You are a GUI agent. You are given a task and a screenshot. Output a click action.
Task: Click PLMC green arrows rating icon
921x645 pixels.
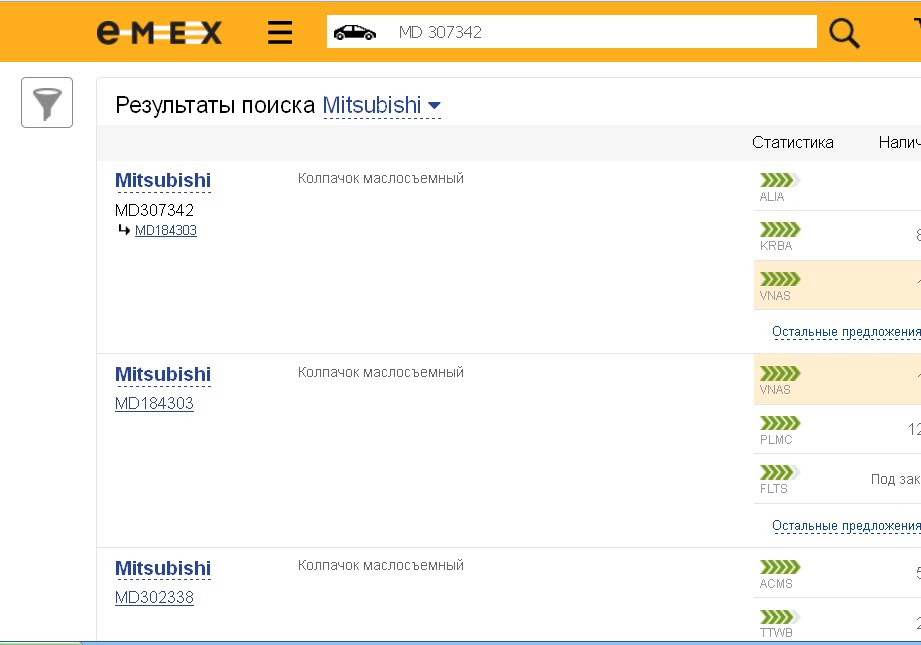(779, 423)
